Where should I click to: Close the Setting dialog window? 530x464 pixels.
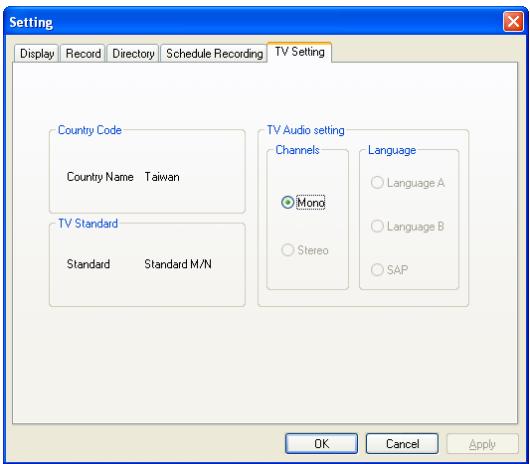tap(513, 22)
